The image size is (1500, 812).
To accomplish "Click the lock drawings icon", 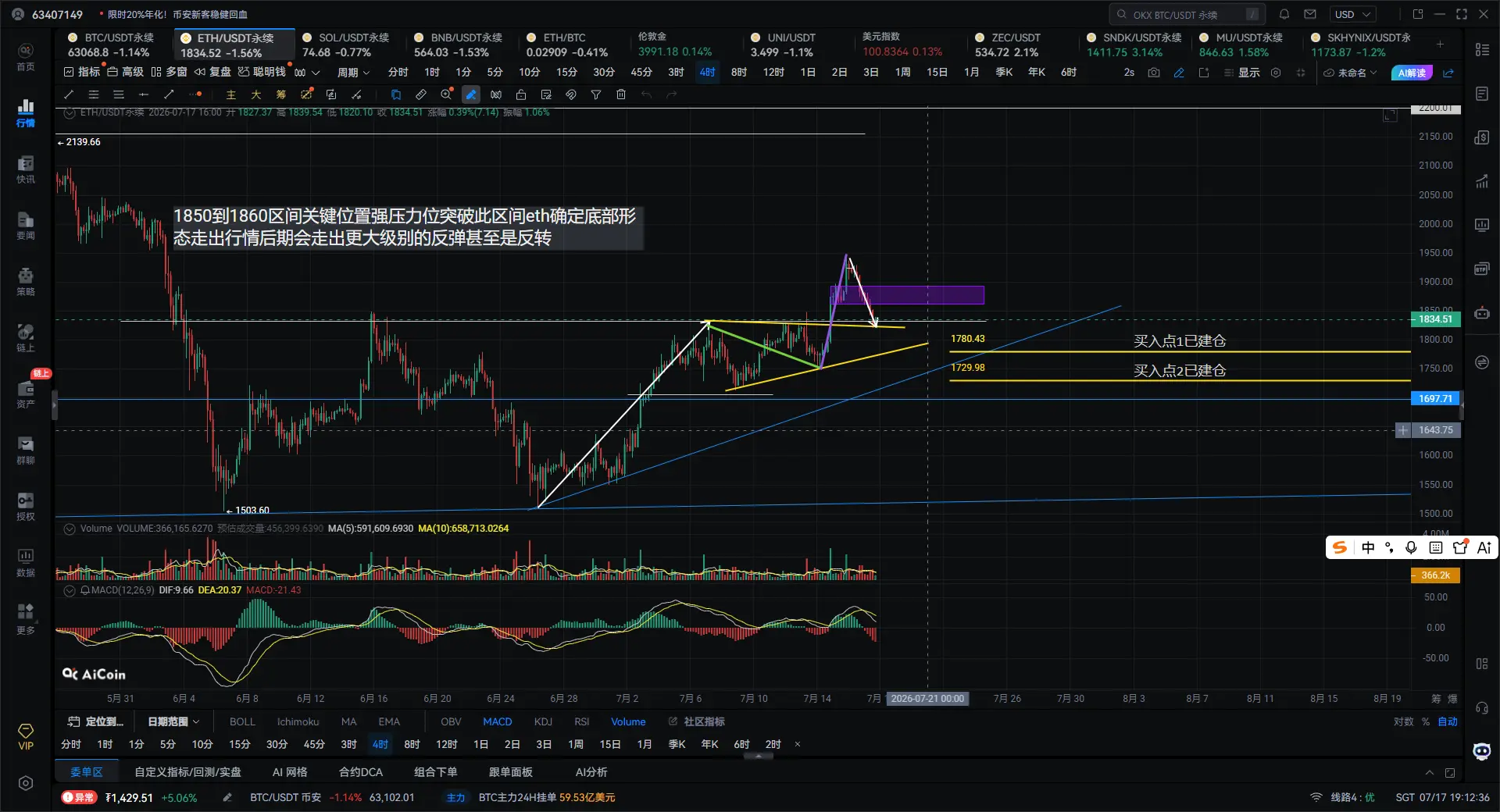I will (x=521, y=94).
